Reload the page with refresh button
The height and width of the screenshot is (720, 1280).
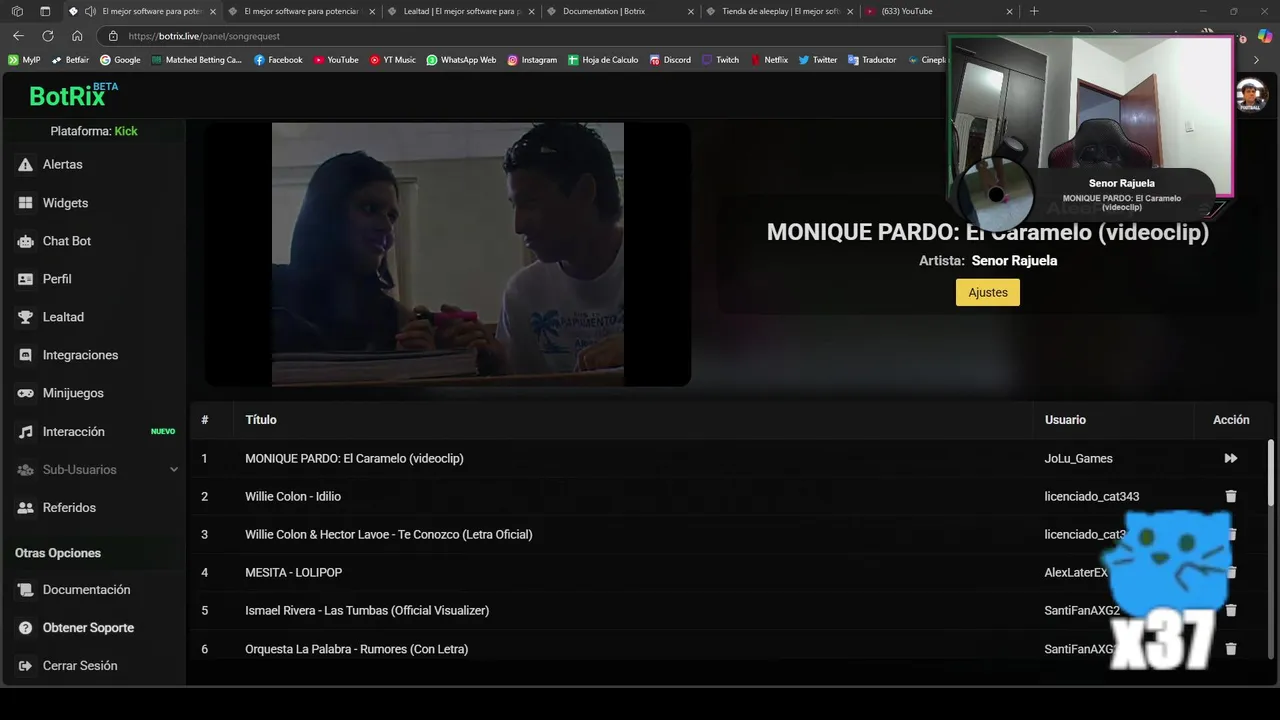pyautogui.click(x=47, y=36)
